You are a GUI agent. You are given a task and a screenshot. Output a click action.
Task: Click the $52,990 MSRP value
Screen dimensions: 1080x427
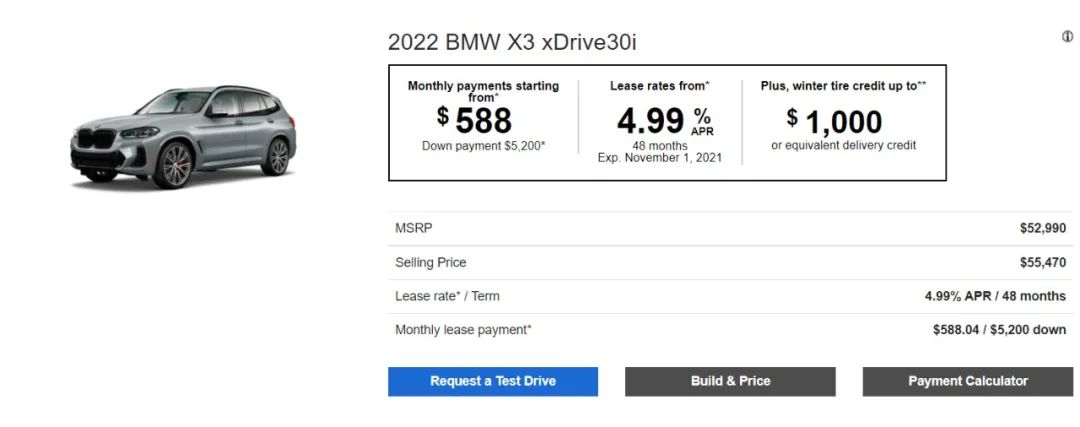1043,229
